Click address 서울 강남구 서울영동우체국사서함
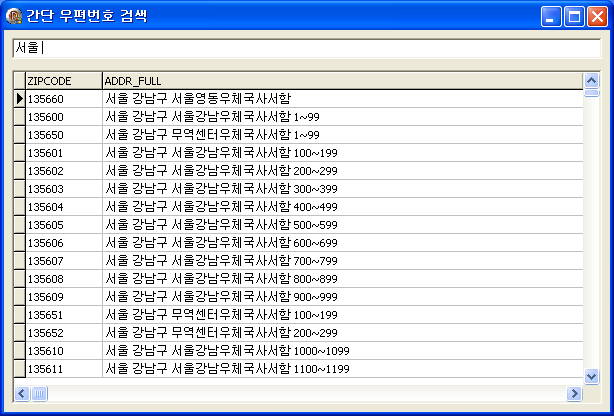Screen dimensions: 614x416 343,99
